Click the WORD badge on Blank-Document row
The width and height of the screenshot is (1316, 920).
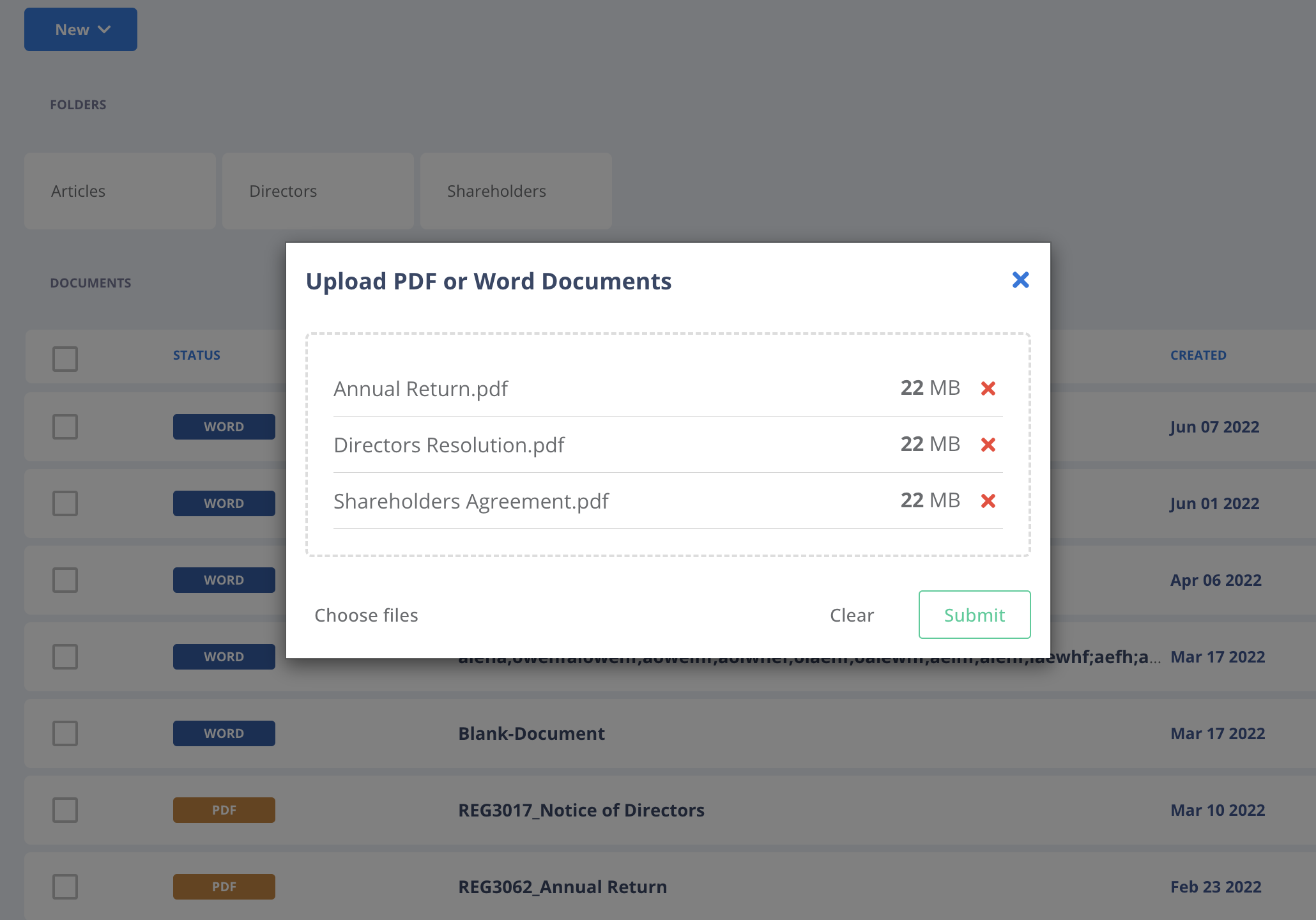point(224,733)
